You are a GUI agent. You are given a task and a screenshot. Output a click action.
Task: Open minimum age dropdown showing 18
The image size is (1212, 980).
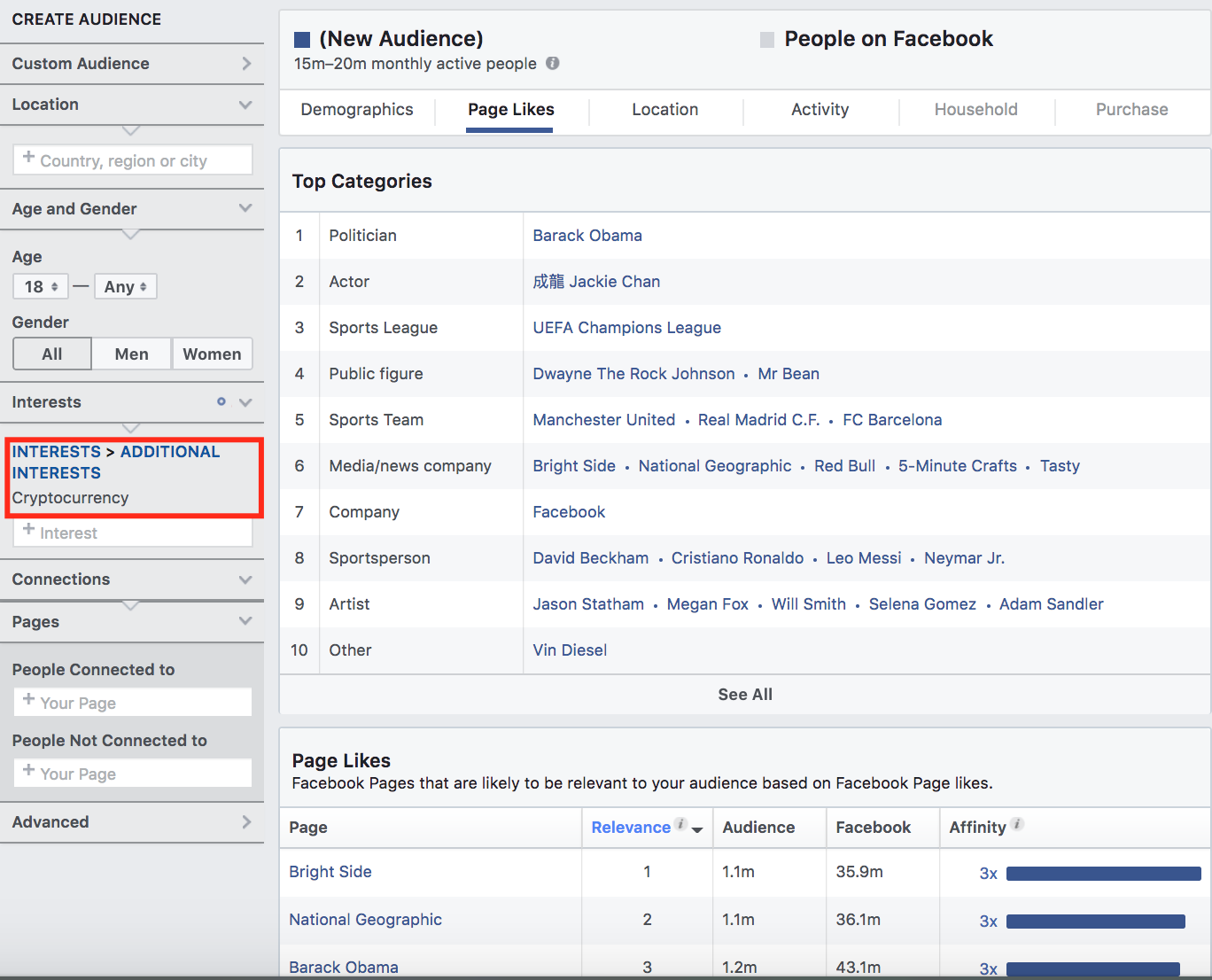click(x=41, y=286)
